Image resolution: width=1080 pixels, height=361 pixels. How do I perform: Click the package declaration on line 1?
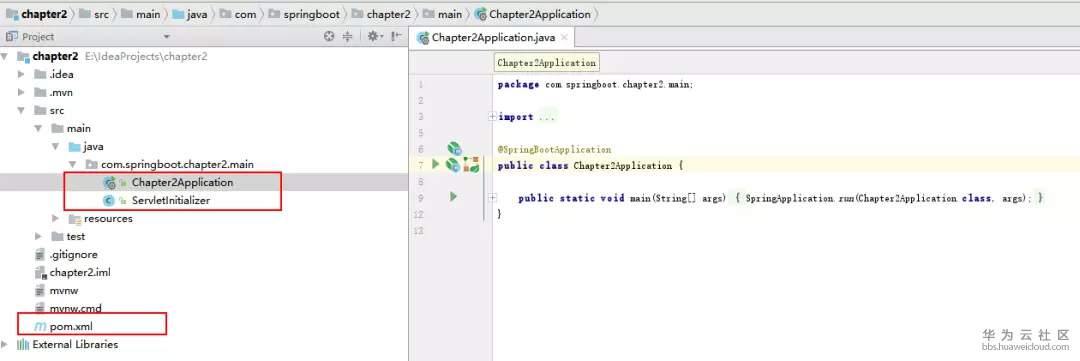pos(595,85)
